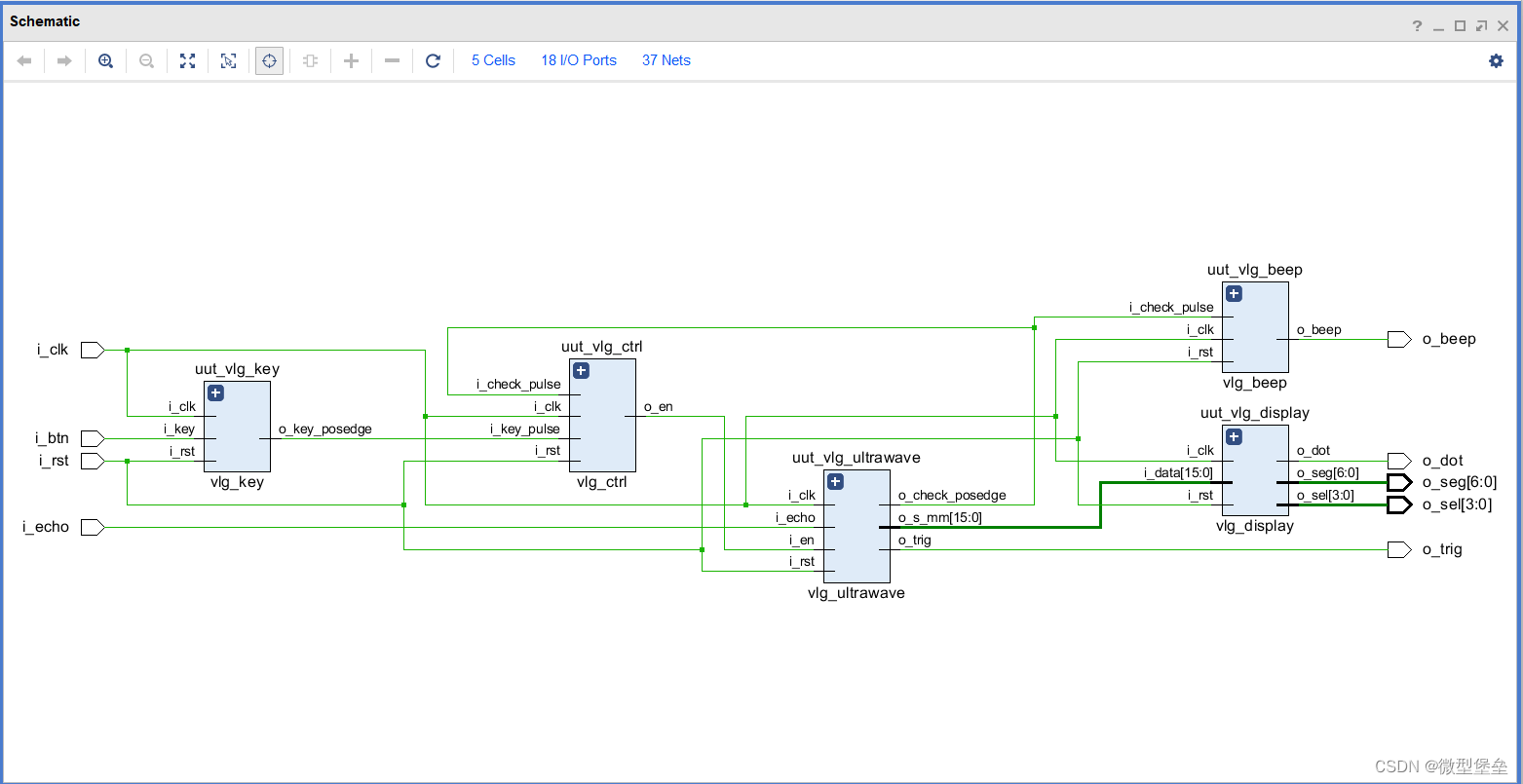Click the vlg_key module name text

(238, 482)
